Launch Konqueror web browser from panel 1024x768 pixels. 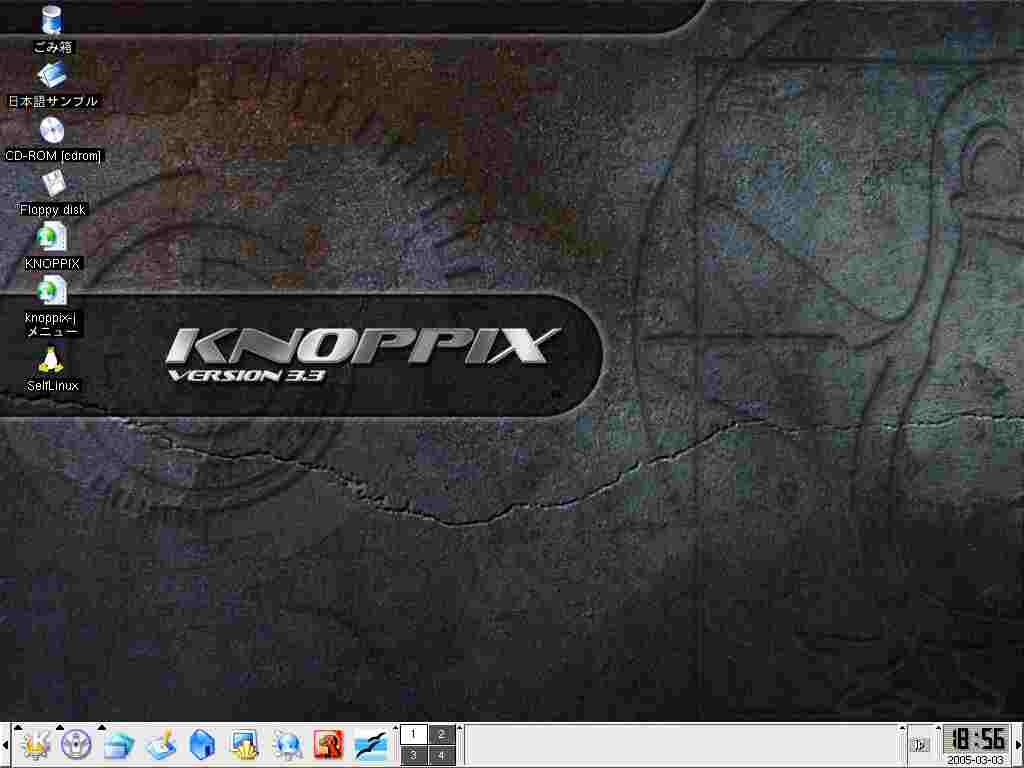tap(286, 744)
